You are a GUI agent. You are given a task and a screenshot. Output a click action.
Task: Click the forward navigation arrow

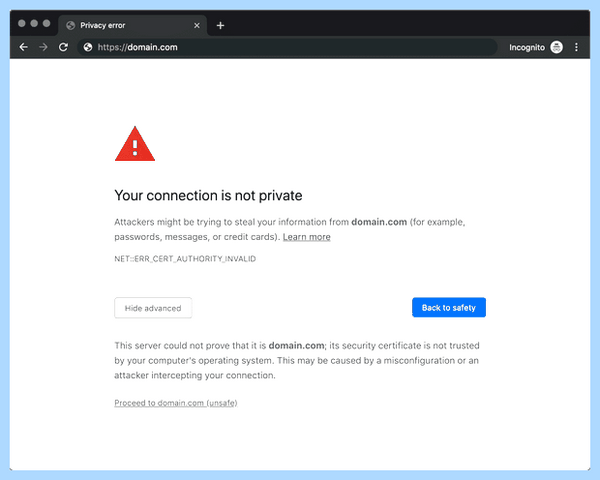[x=43, y=47]
